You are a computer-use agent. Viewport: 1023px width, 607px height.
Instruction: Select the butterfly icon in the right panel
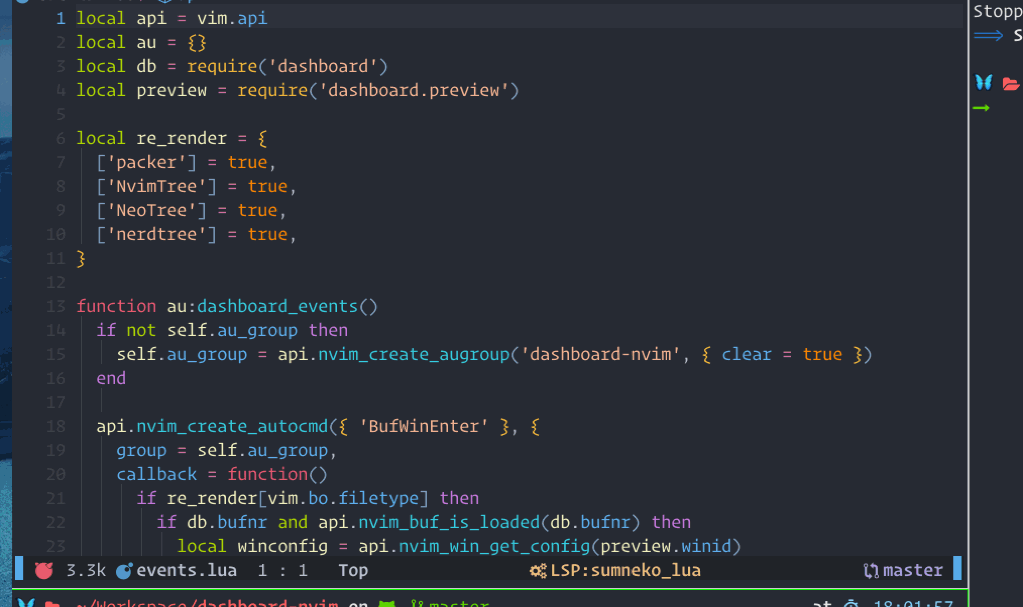(983, 81)
